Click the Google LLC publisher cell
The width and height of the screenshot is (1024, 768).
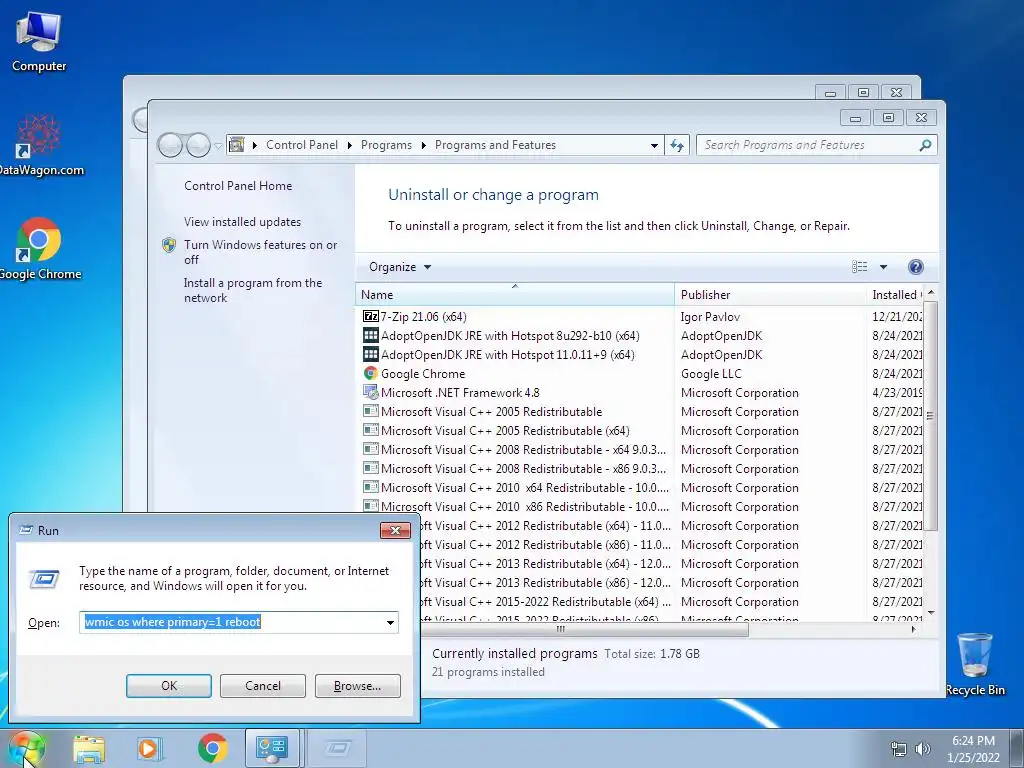(711, 374)
